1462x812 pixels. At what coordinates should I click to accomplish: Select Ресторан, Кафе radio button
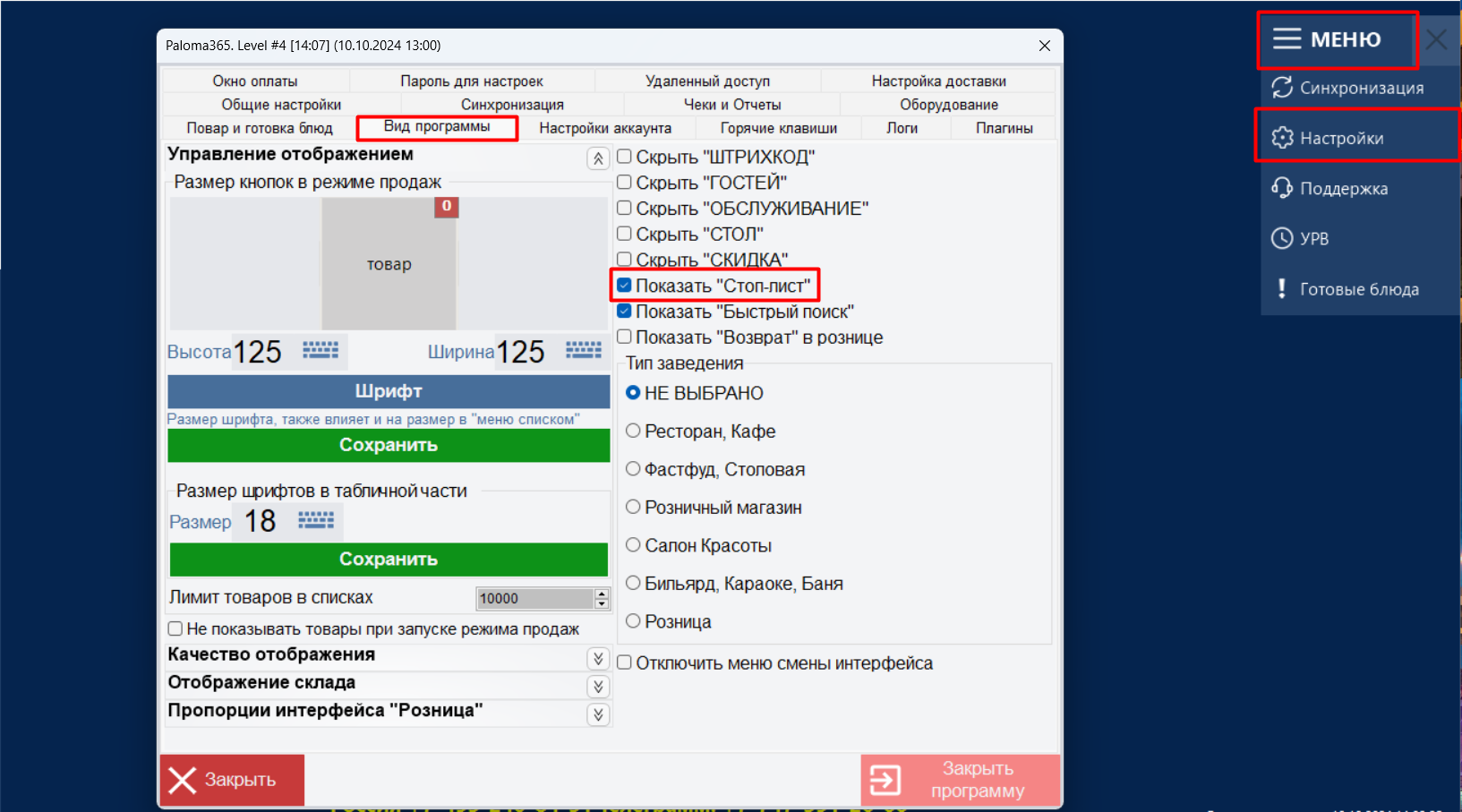click(633, 431)
